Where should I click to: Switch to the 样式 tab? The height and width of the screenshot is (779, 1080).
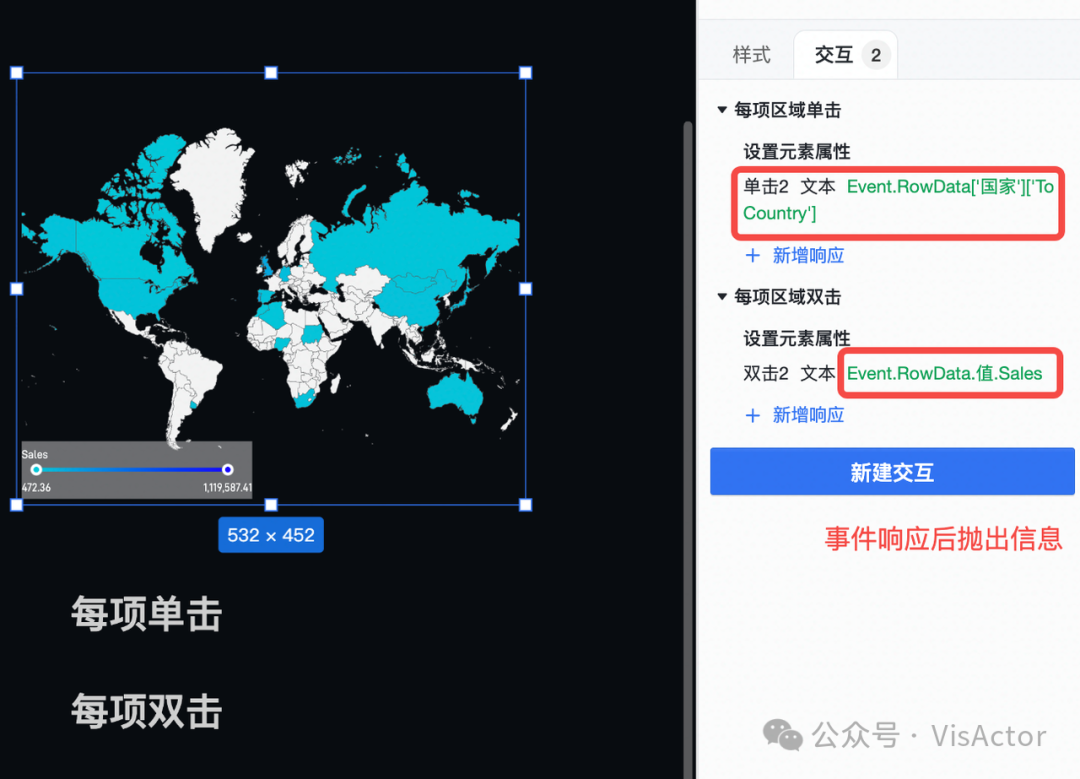751,54
